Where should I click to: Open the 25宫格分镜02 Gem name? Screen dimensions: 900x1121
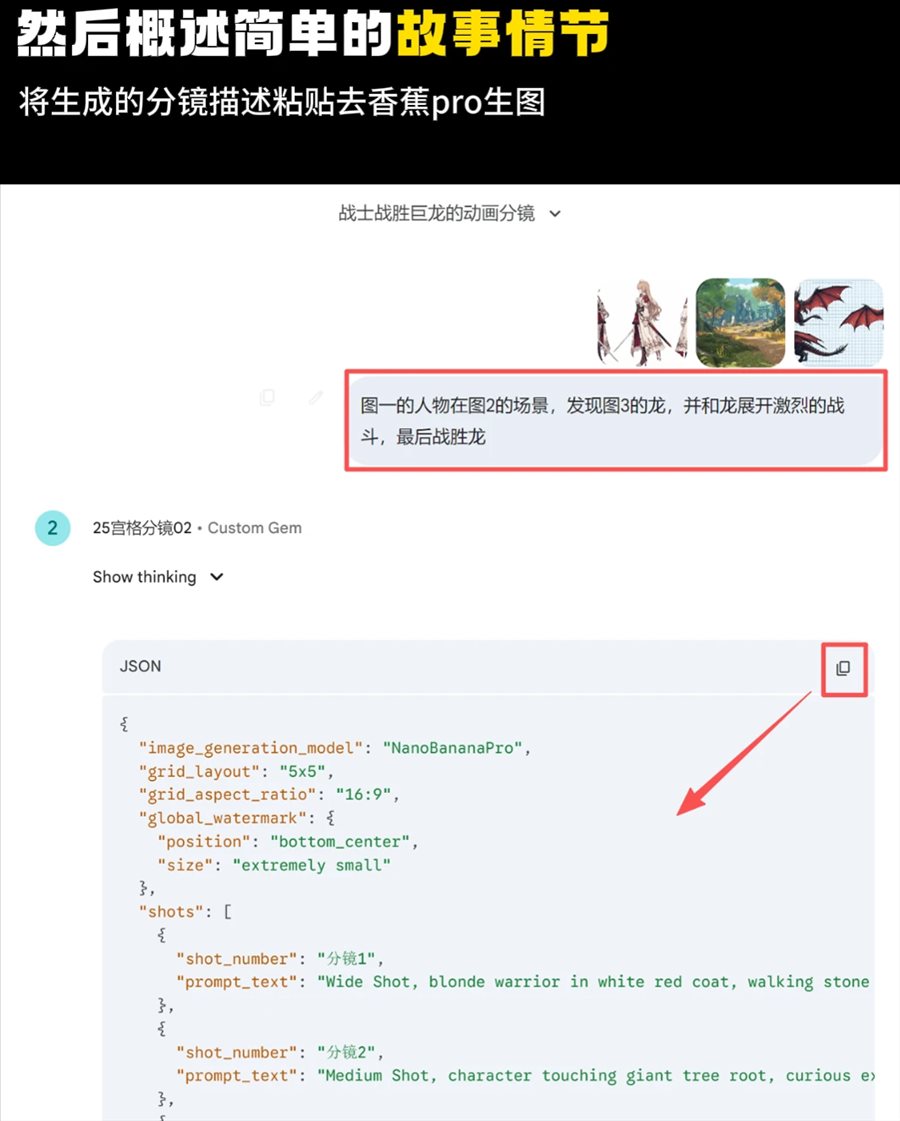coord(142,528)
